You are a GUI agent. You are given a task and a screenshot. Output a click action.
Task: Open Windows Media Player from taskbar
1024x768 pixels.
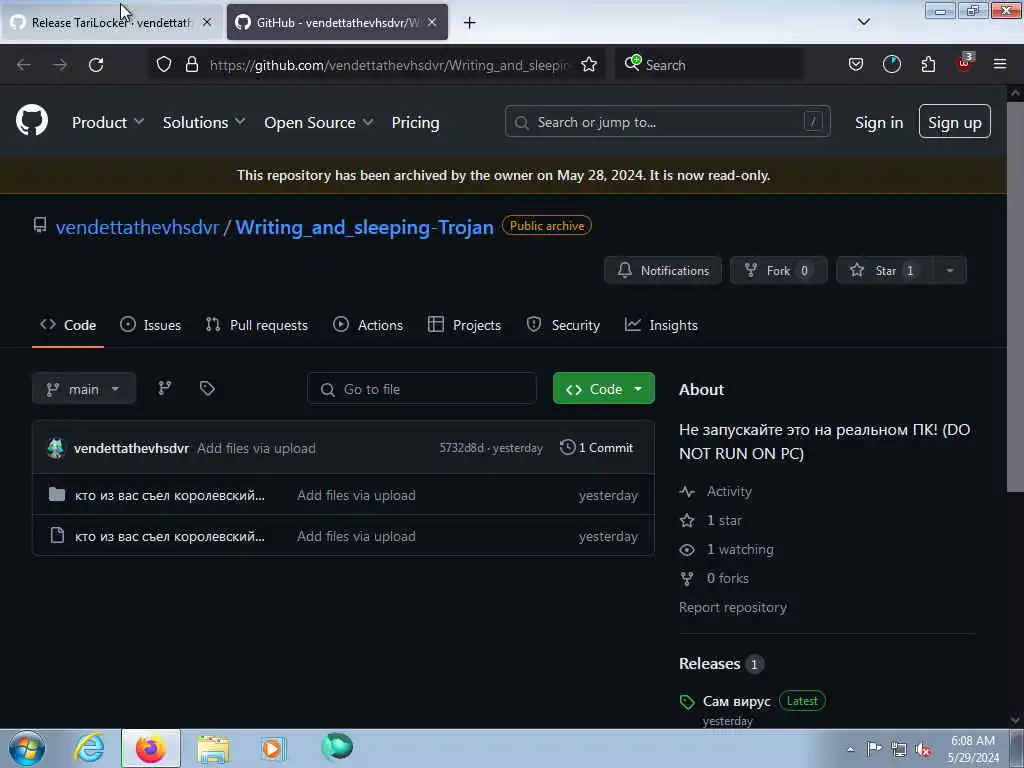(x=274, y=748)
